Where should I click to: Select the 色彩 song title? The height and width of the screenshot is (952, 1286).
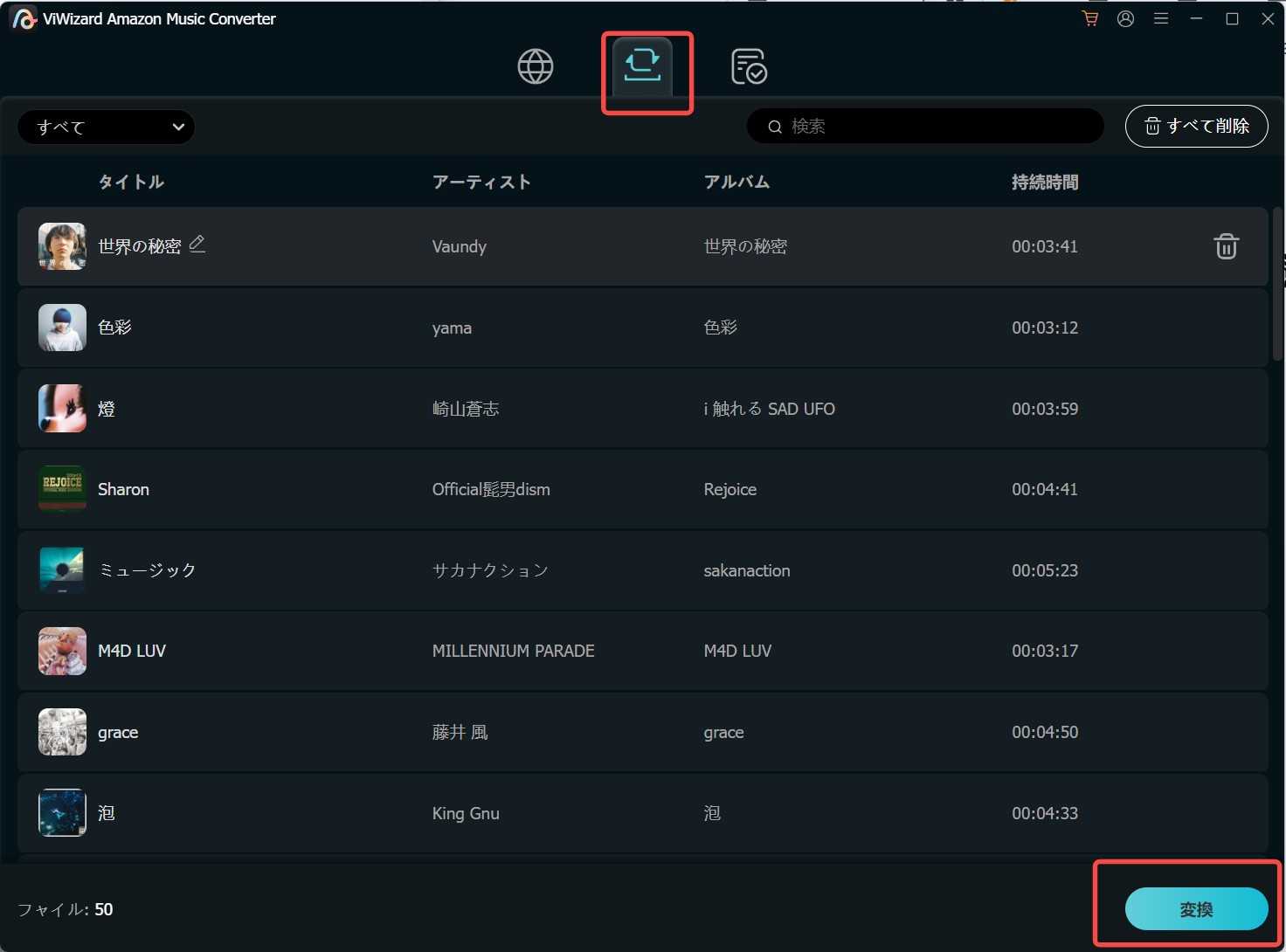(x=114, y=328)
